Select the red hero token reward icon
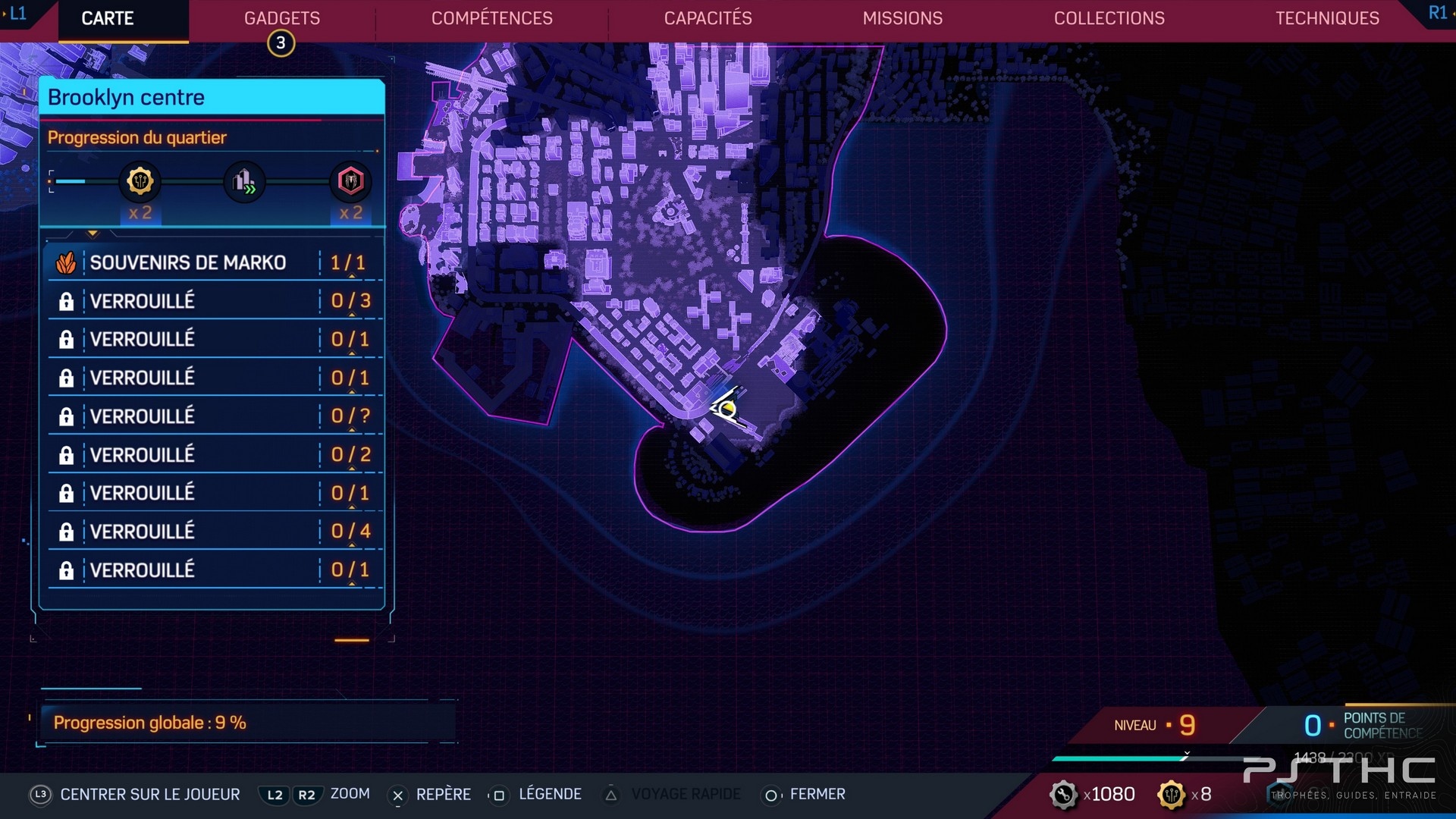1456x819 pixels. click(350, 181)
